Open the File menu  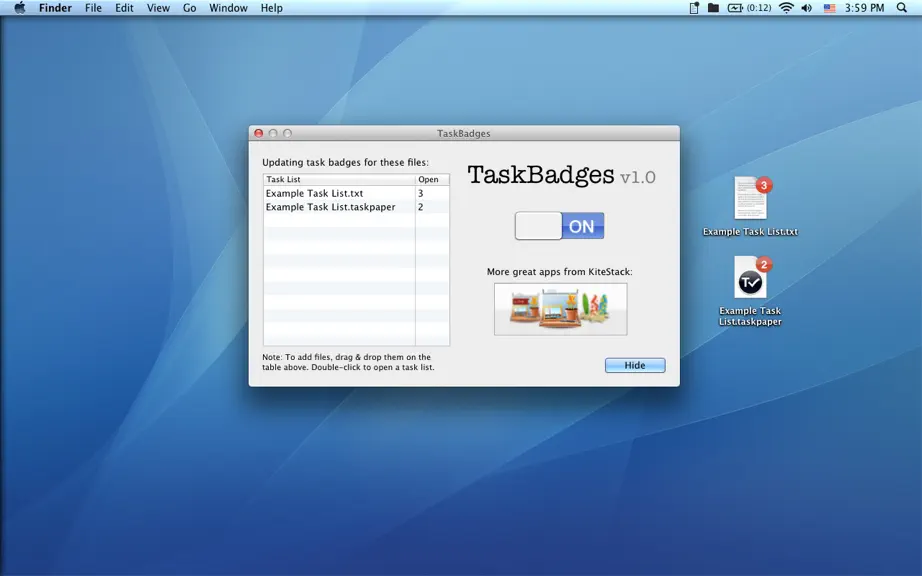pos(93,8)
